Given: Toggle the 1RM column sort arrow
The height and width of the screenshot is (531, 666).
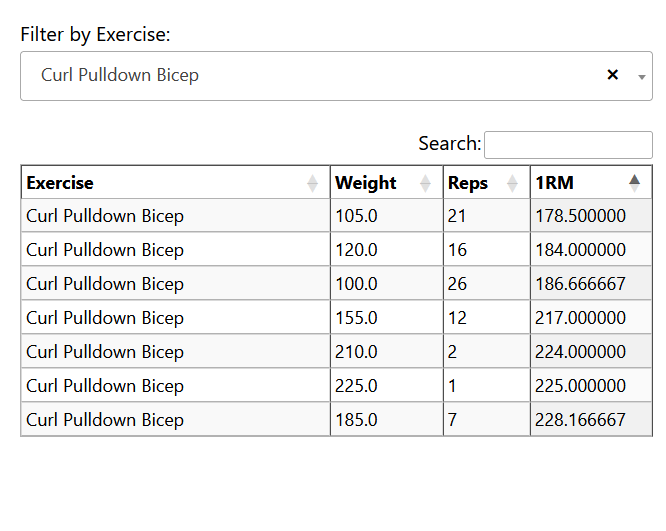Looking at the screenshot, I should pyautogui.click(x=634, y=184).
